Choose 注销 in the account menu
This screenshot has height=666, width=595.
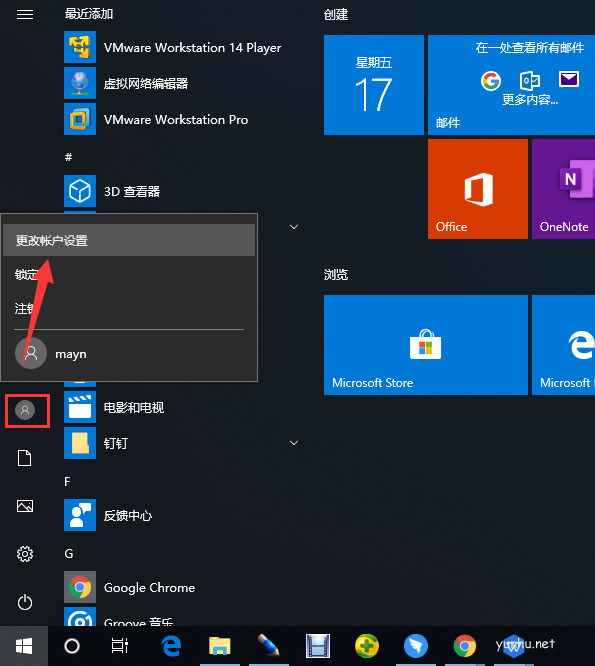tap(129, 308)
